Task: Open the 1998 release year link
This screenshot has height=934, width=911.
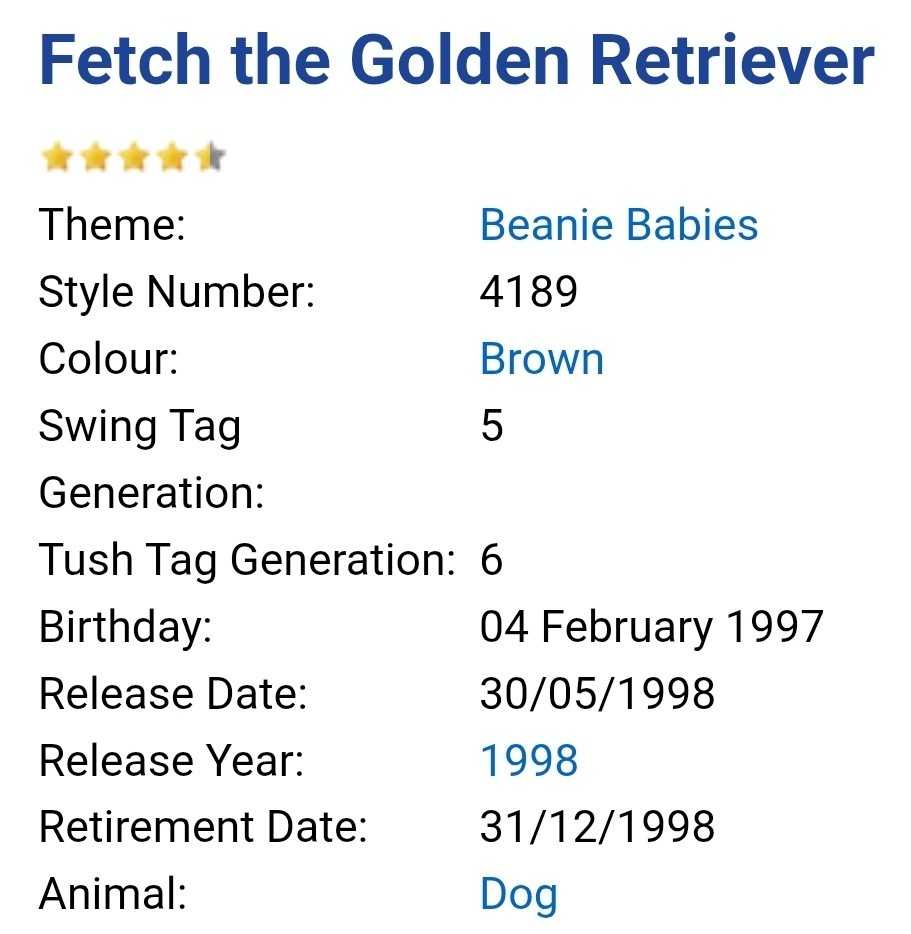Action: click(x=529, y=761)
